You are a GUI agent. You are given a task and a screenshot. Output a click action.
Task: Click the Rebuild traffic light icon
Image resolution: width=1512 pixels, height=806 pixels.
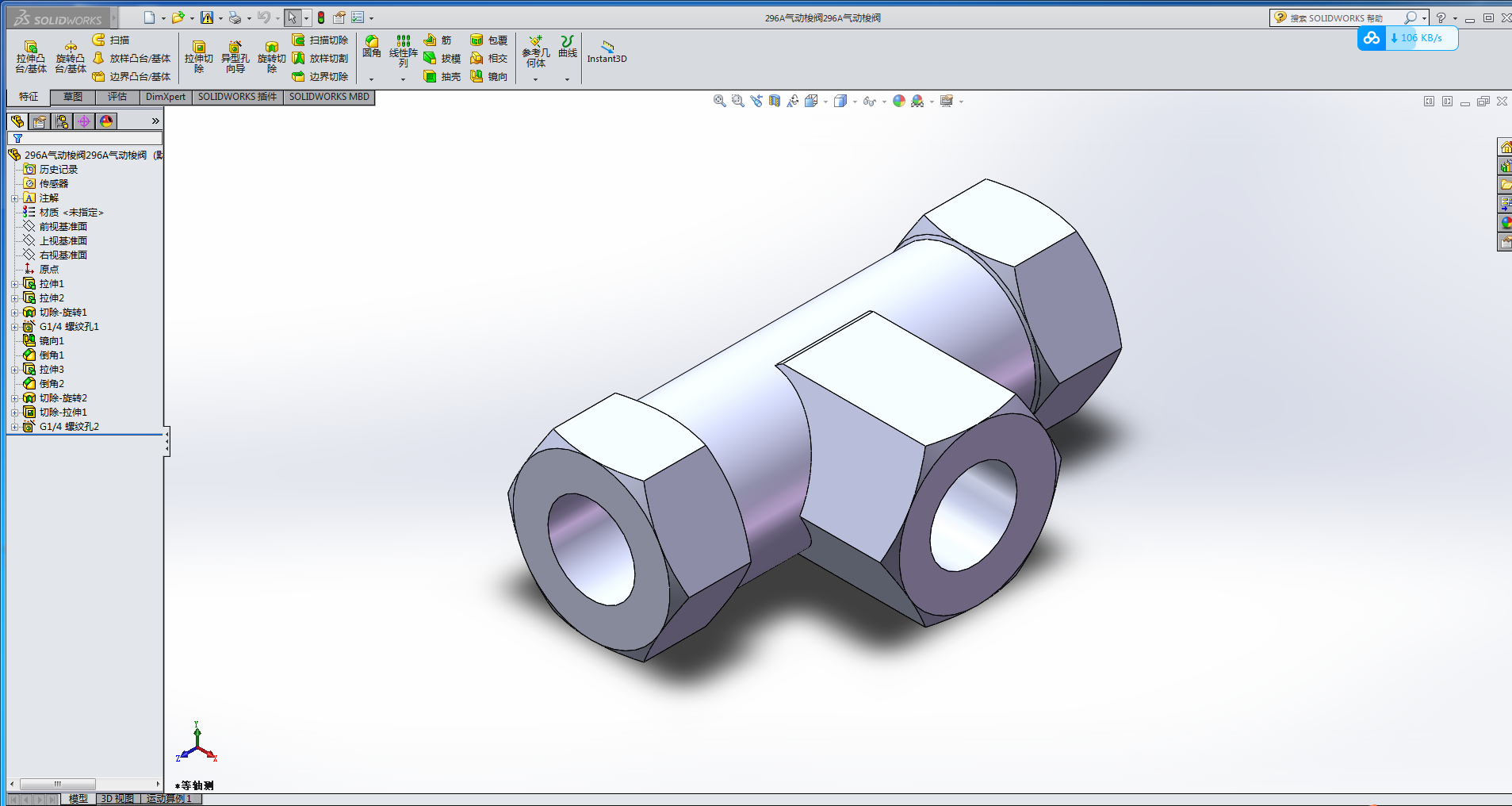click(321, 17)
